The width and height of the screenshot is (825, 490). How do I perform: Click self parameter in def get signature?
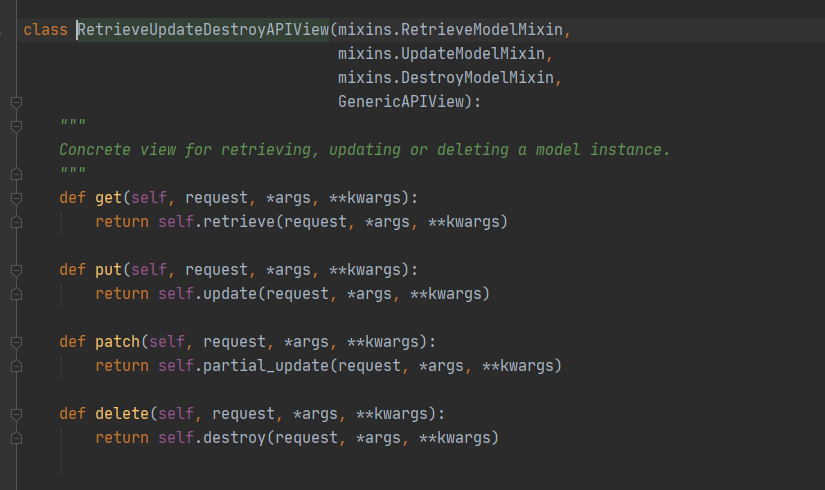(x=149, y=198)
